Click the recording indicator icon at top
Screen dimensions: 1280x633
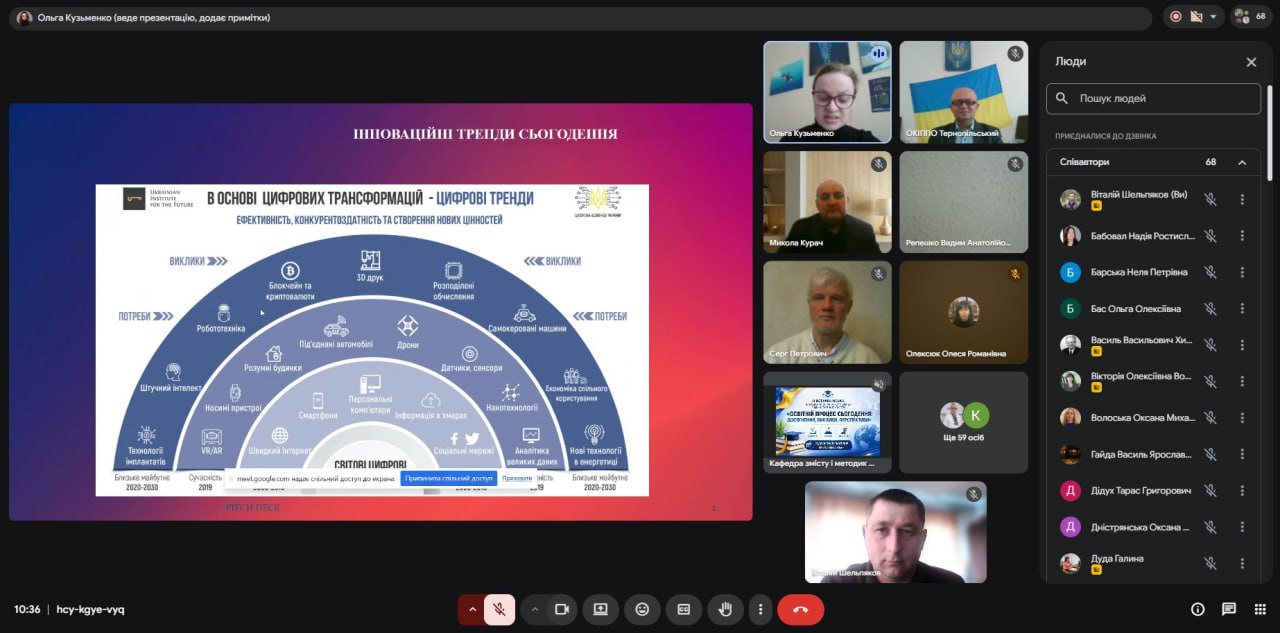[x=1176, y=16]
